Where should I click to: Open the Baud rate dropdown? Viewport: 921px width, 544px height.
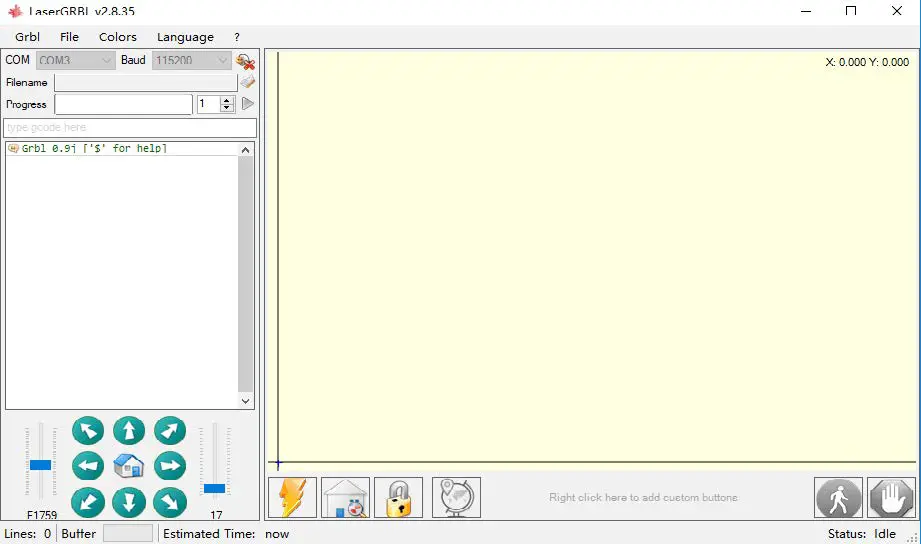pyautogui.click(x=191, y=61)
